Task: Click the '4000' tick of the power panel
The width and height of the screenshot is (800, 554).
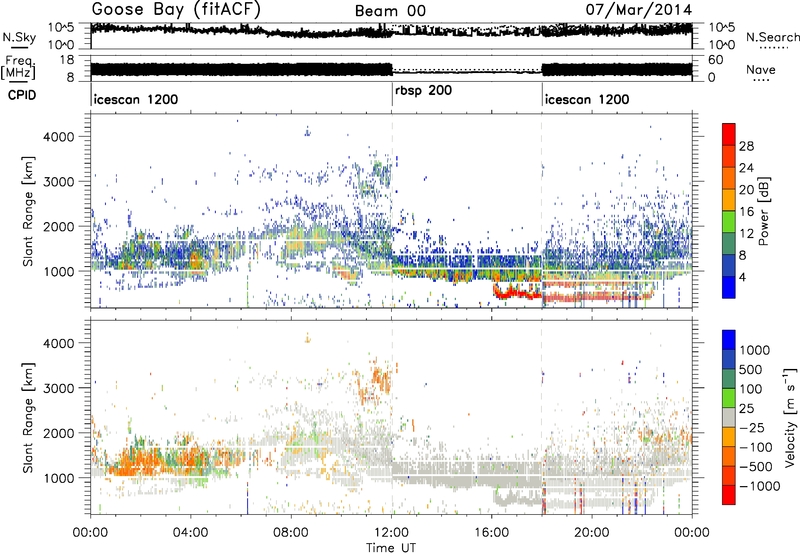Action: tap(58, 137)
